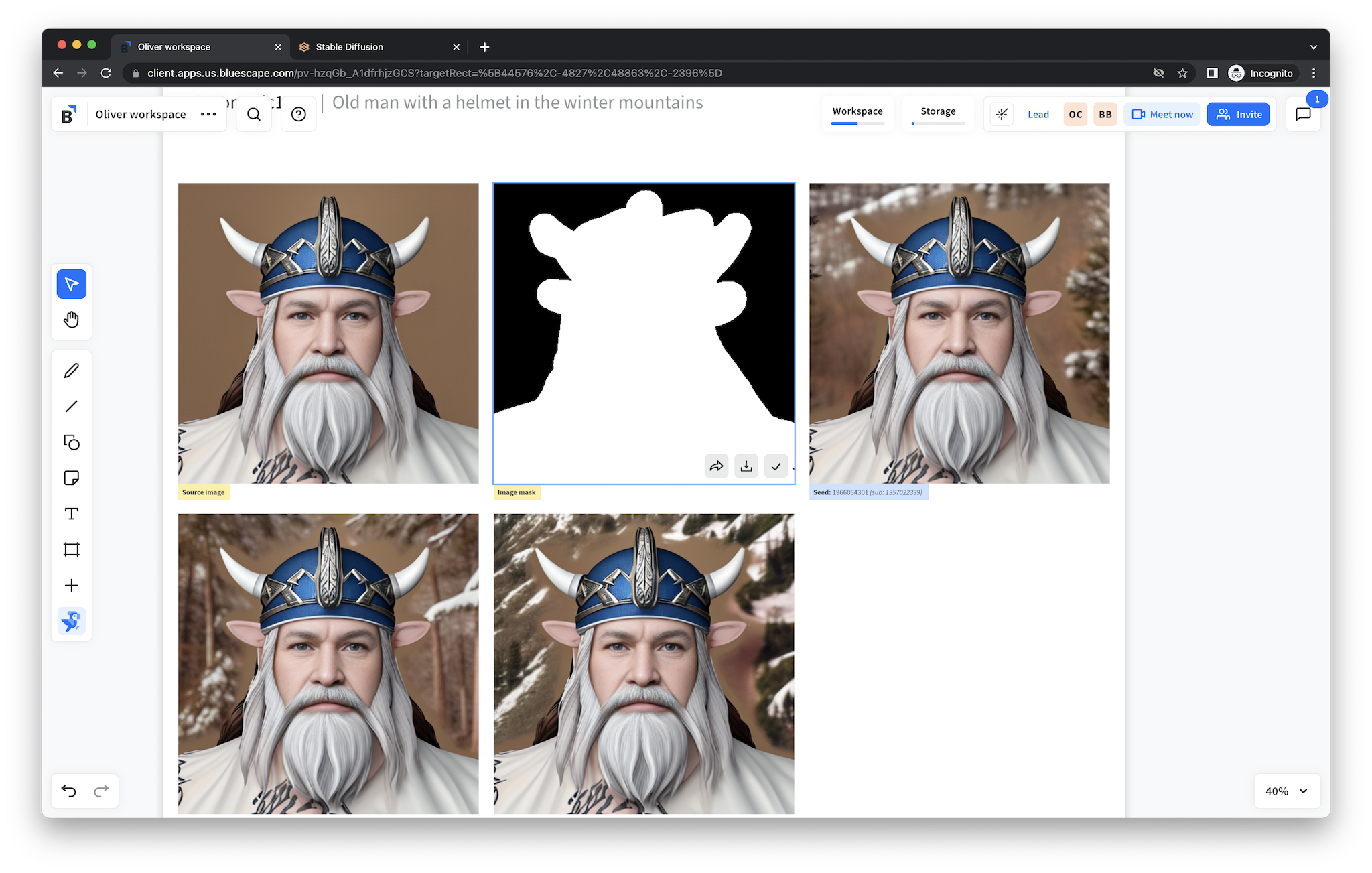
Task: Select the line tool
Action: coord(72,406)
